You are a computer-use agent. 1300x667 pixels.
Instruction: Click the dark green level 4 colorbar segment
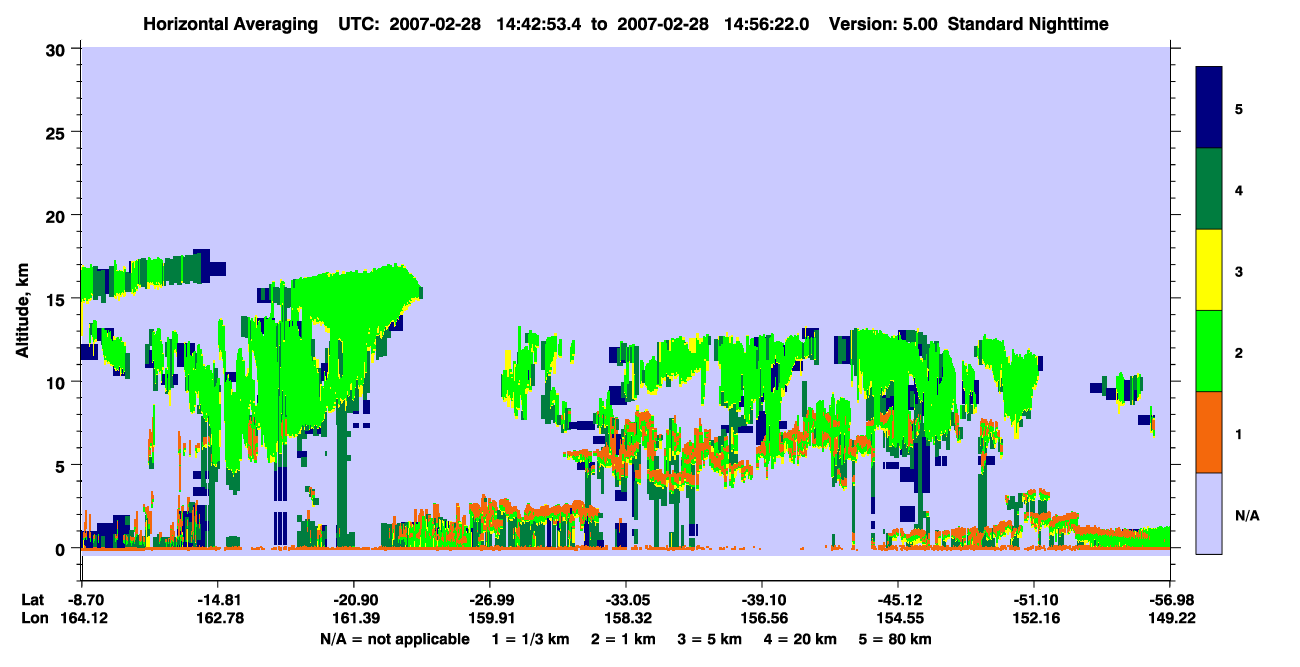point(1209,189)
